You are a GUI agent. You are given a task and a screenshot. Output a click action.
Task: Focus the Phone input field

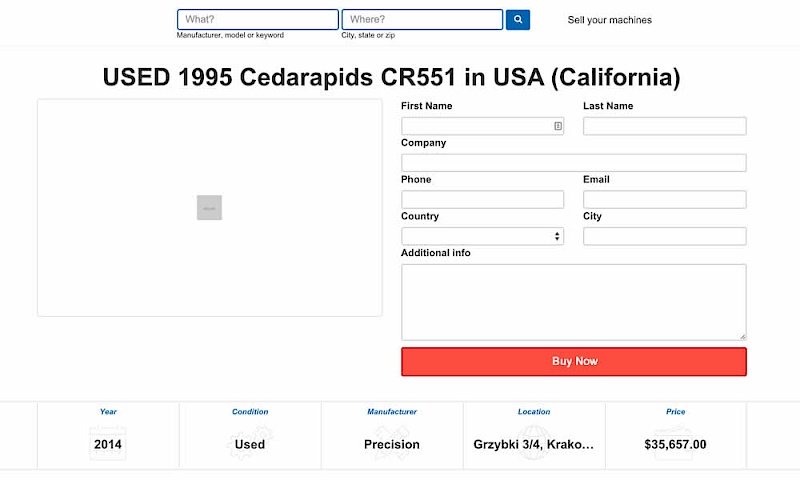click(482, 200)
